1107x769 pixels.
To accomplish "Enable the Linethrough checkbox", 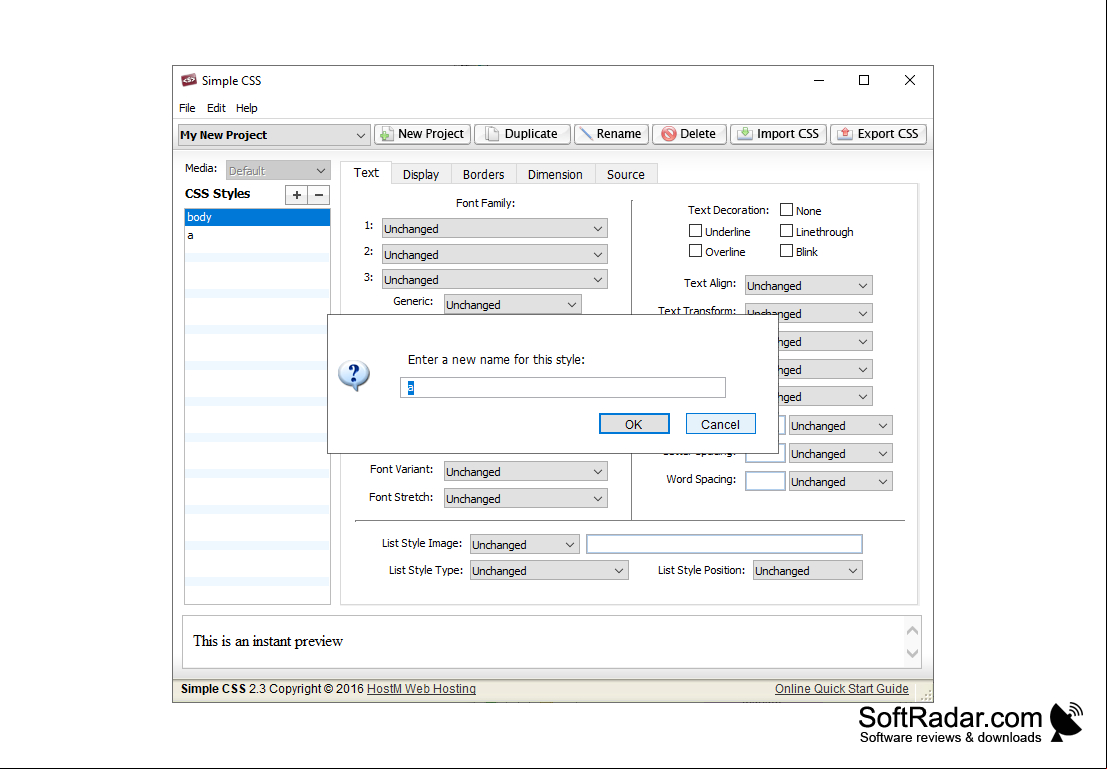I will click(x=786, y=231).
